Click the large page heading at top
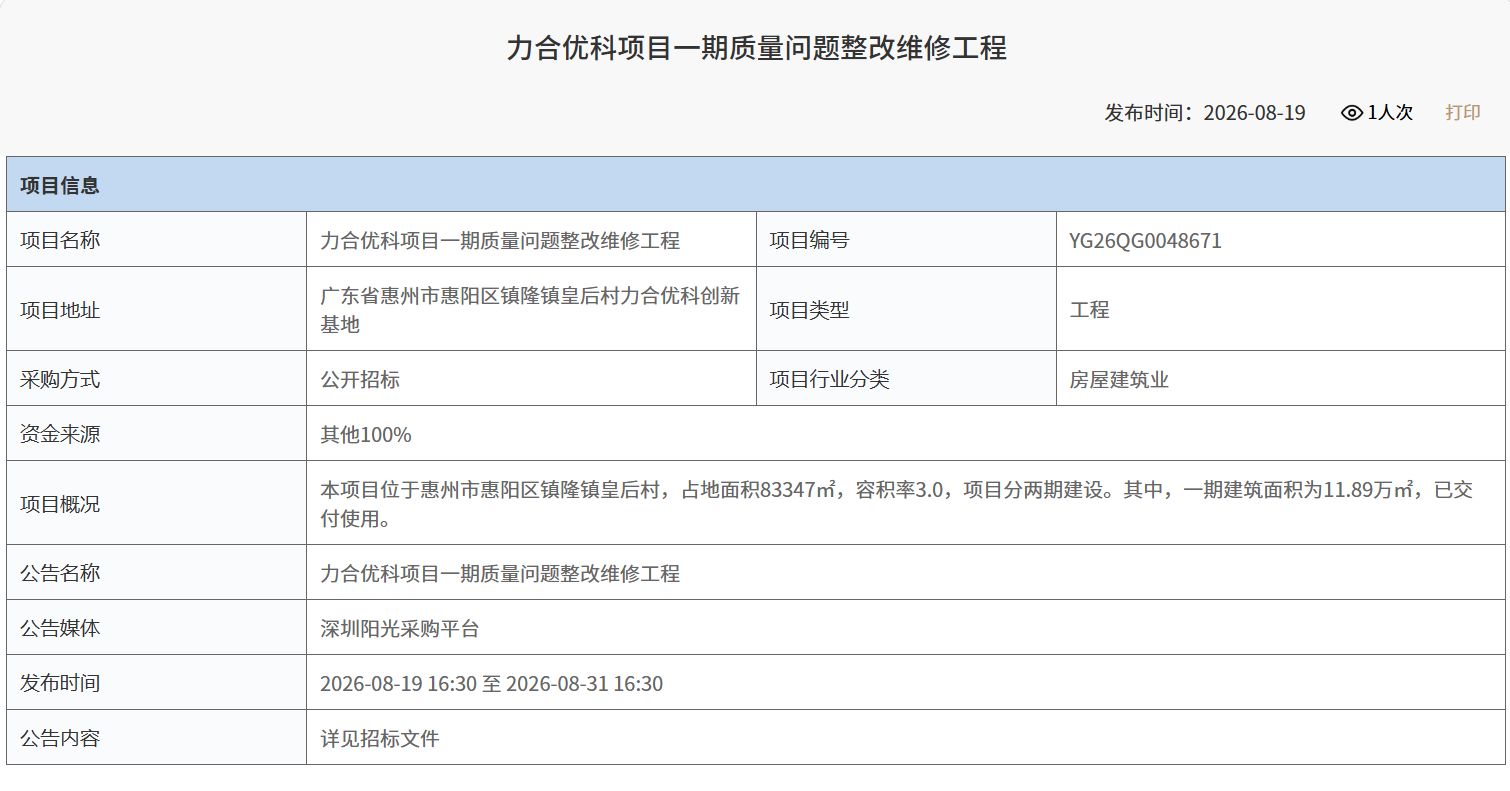Image resolution: width=1510 pixels, height=791 pixels. 756,48
